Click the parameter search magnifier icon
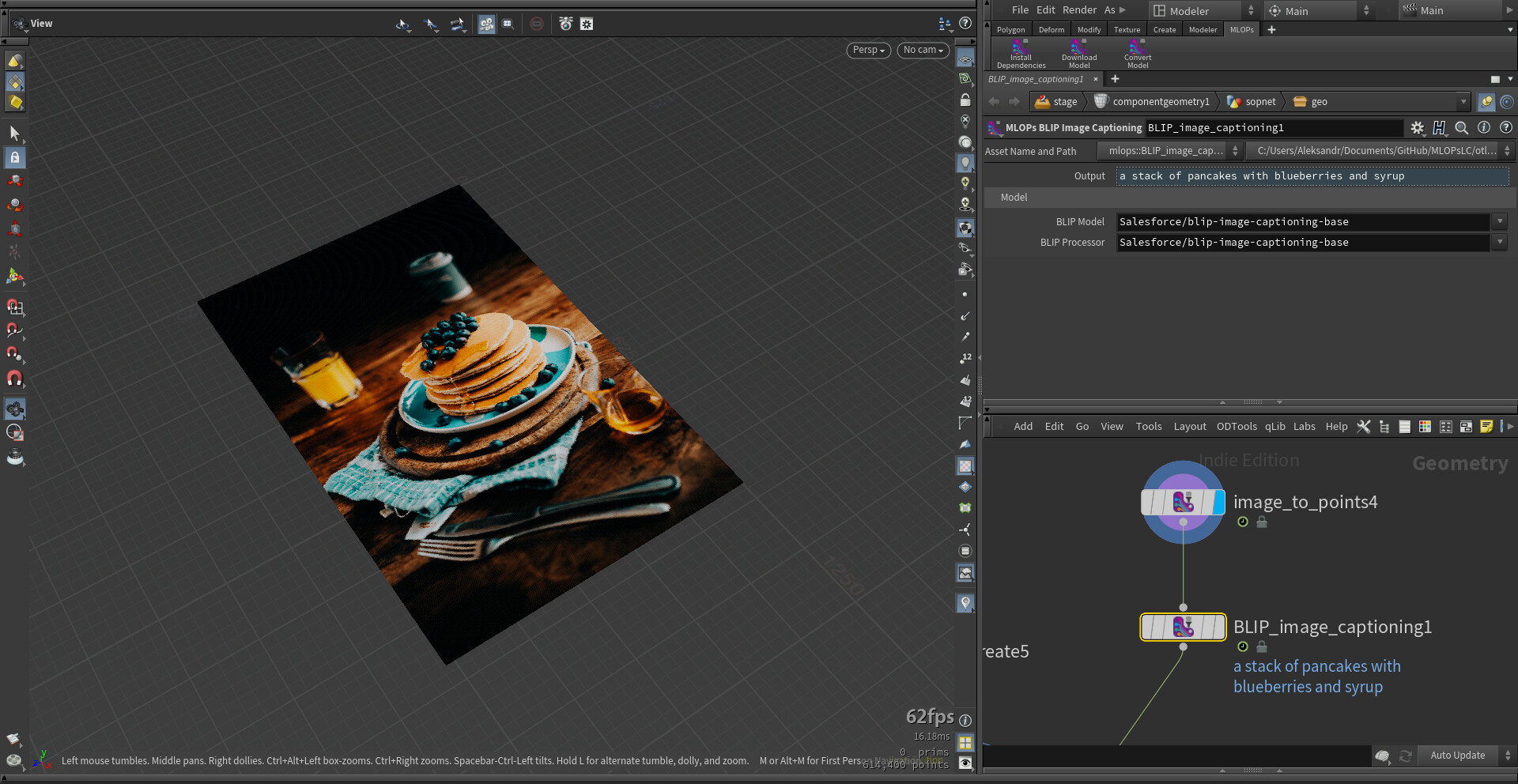This screenshot has width=1518, height=784. 1461,128
